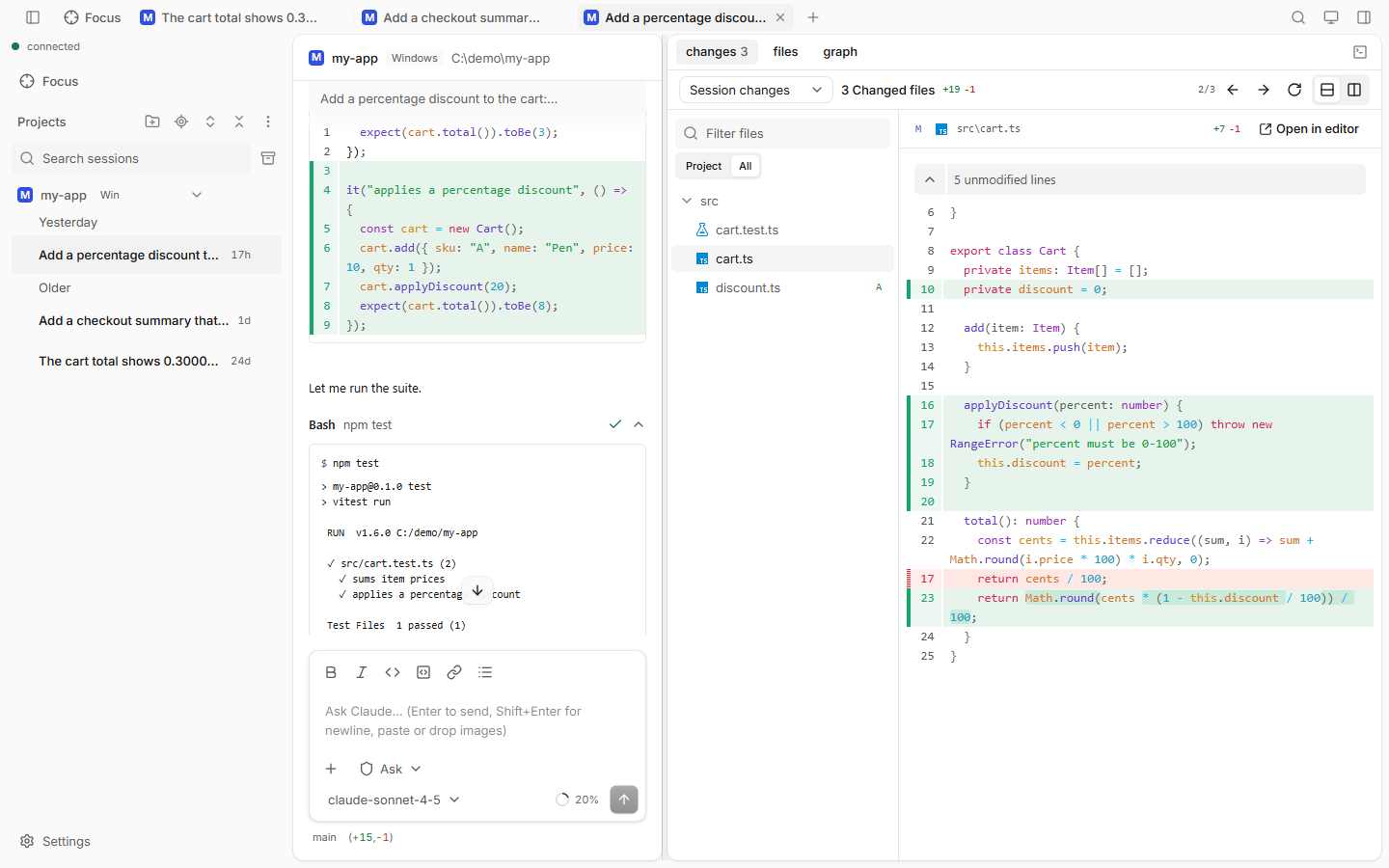The height and width of the screenshot is (868, 1389).
Task: Click the archive icon next to Search sessions
Action: coord(268,158)
